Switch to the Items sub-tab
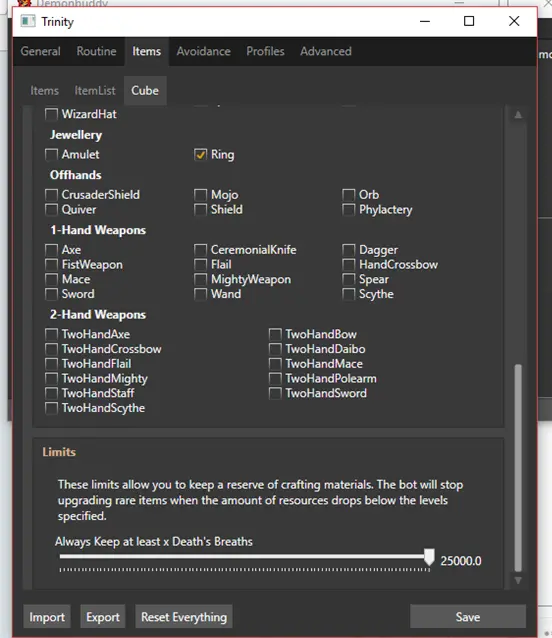Screen dimensions: 552x638 pos(44,90)
